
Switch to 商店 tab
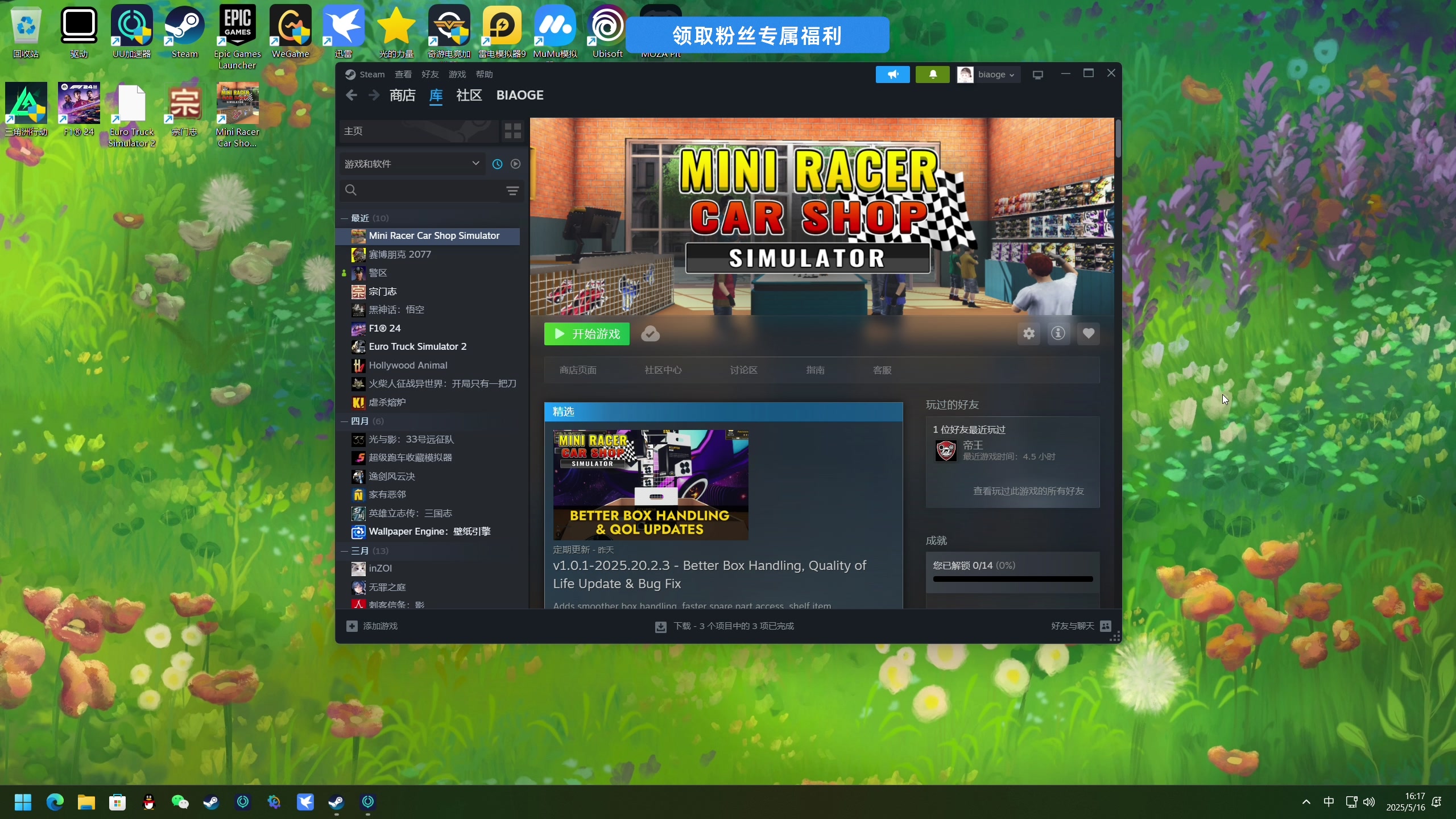[403, 96]
